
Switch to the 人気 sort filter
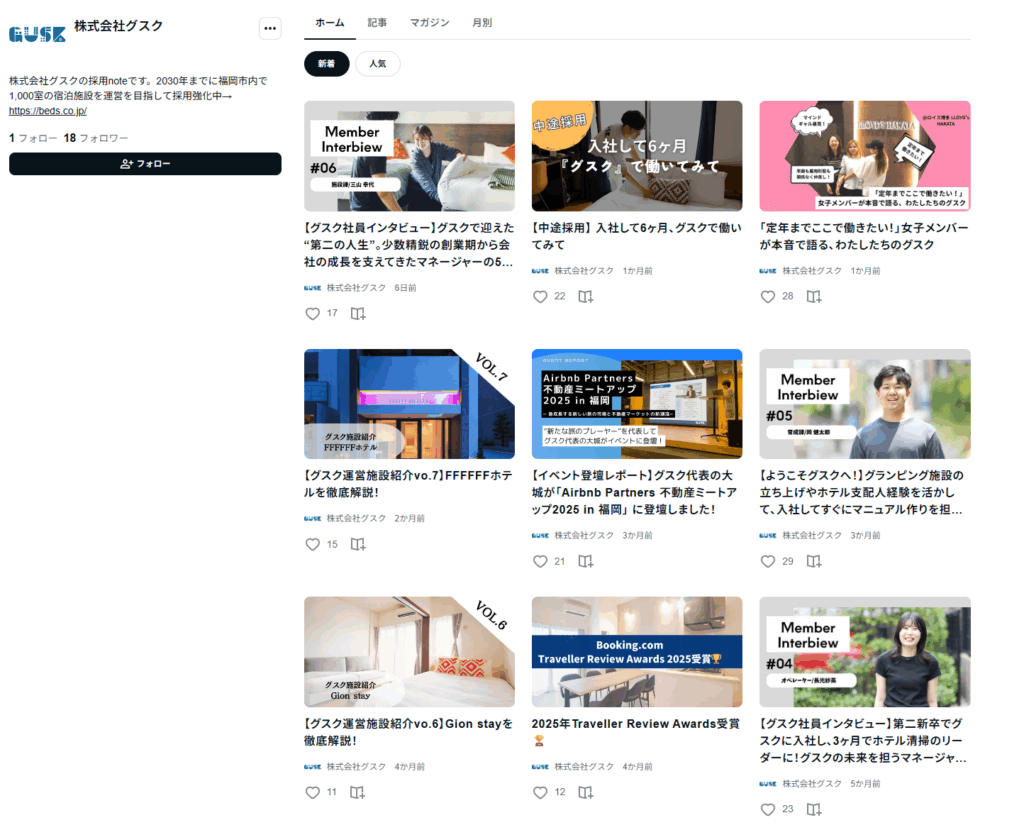[378, 64]
